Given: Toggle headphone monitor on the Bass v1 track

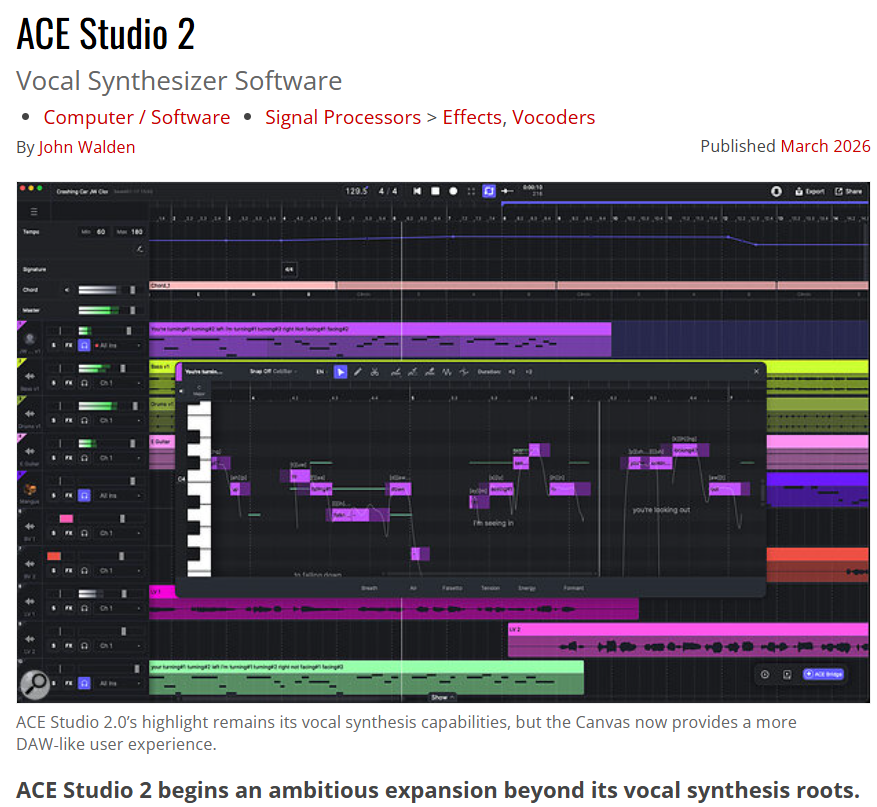Looking at the screenshot, I should [84, 383].
